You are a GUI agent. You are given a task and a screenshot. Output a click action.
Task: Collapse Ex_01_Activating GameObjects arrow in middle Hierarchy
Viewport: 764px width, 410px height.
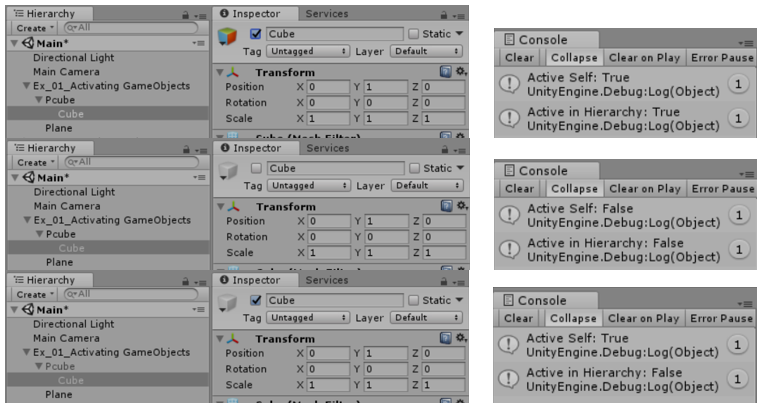27,220
